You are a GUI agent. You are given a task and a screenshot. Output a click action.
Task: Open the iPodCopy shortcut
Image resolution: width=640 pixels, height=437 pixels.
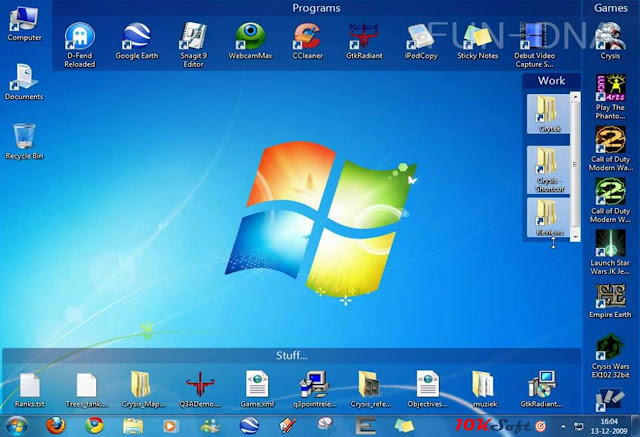[421, 41]
